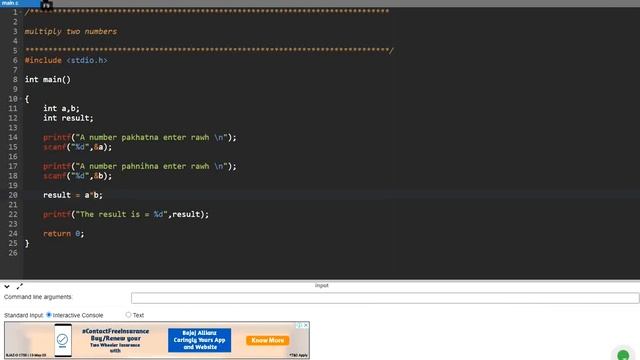
Task: Select the main.c file tab
Action: tap(20, 3)
